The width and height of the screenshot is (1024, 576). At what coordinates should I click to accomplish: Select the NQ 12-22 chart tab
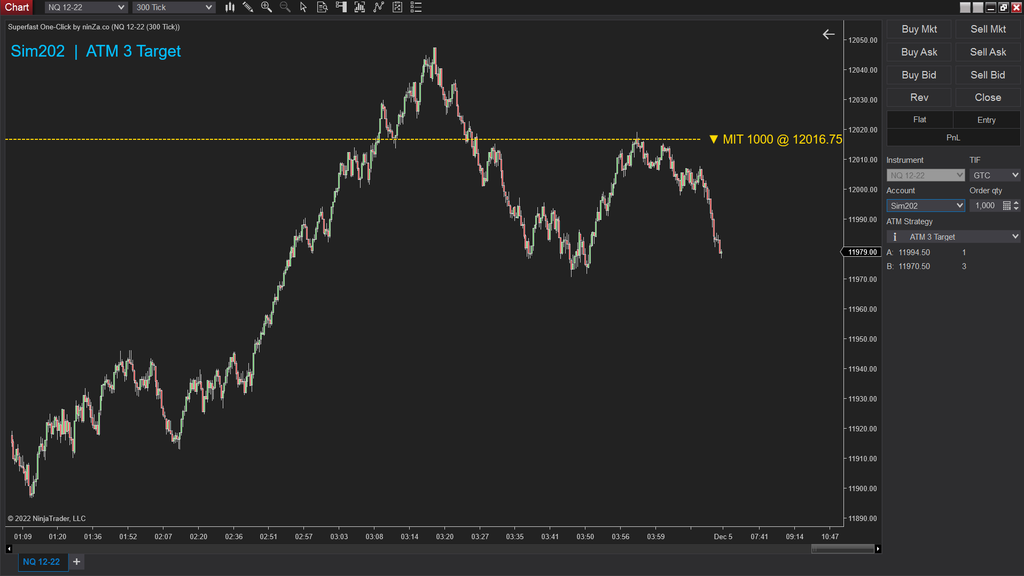(40, 562)
